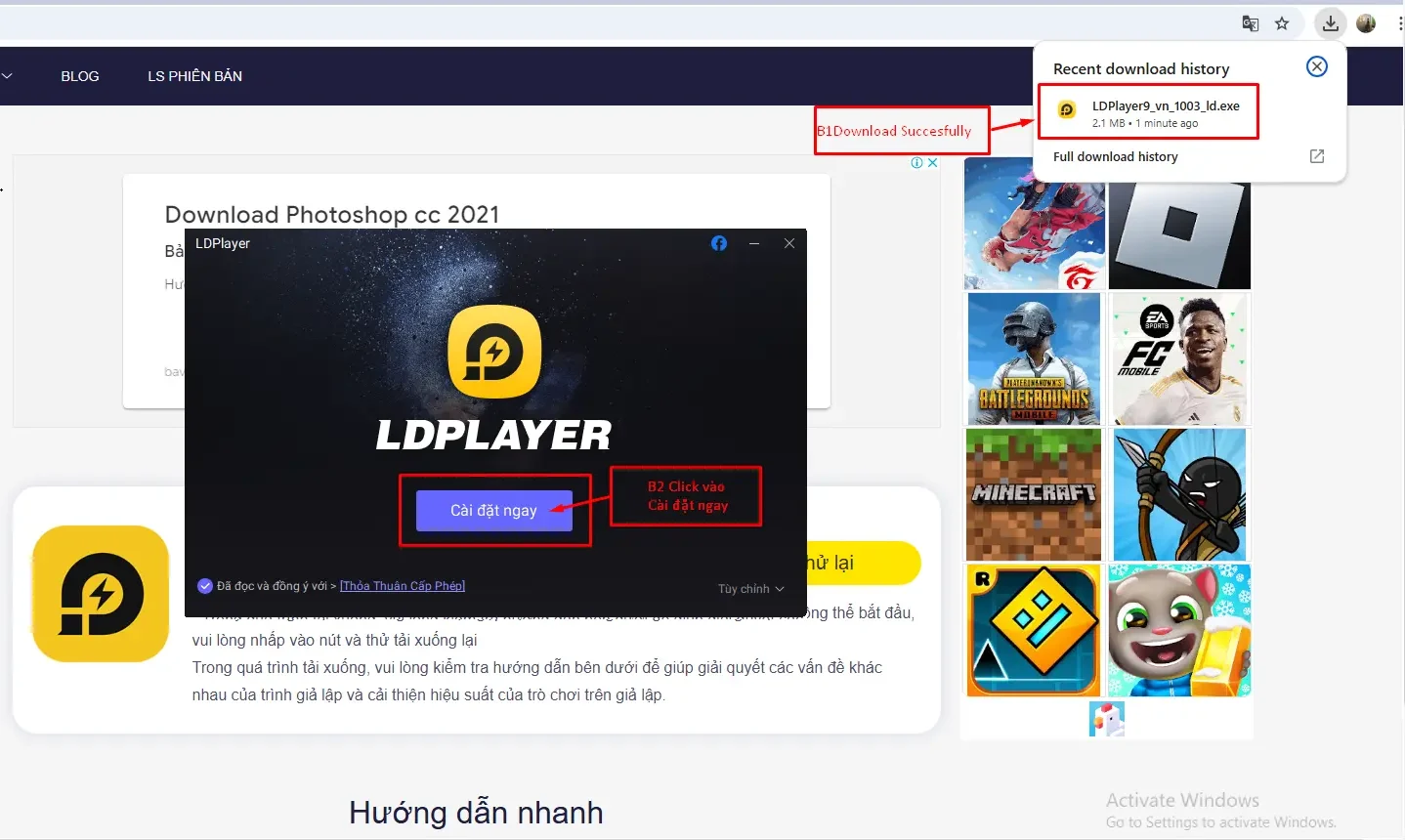The image size is (1405, 840).
Task: Open the browser downloads icon
Action: (1330, 23)
